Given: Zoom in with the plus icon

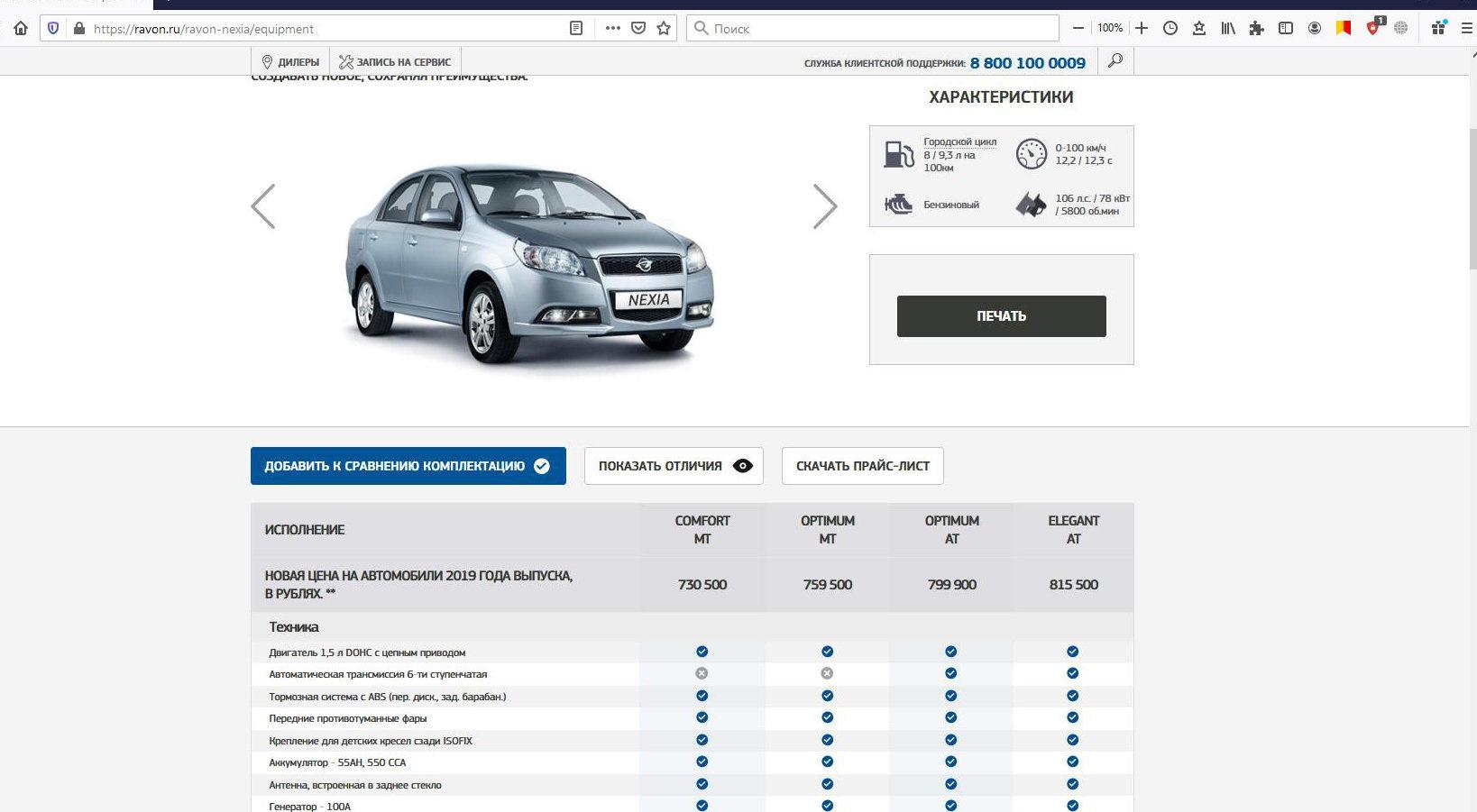Looking at the screenshot, I should tap(1142, 28).
